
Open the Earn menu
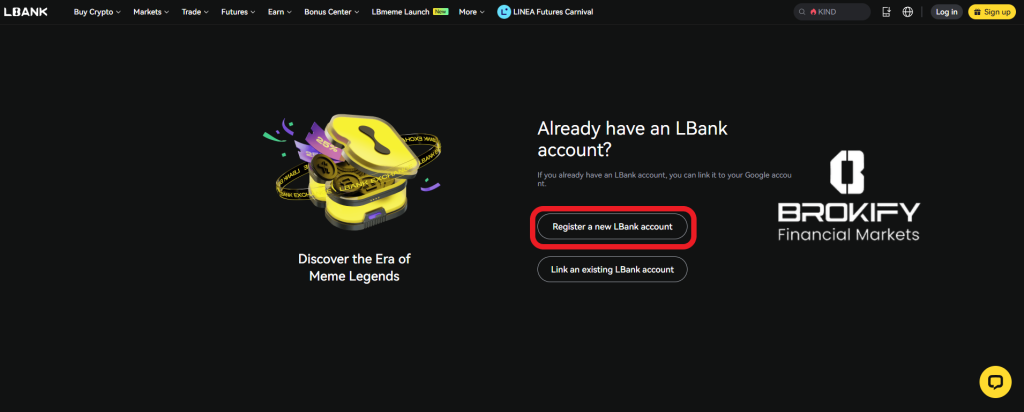tap(280, 12)
